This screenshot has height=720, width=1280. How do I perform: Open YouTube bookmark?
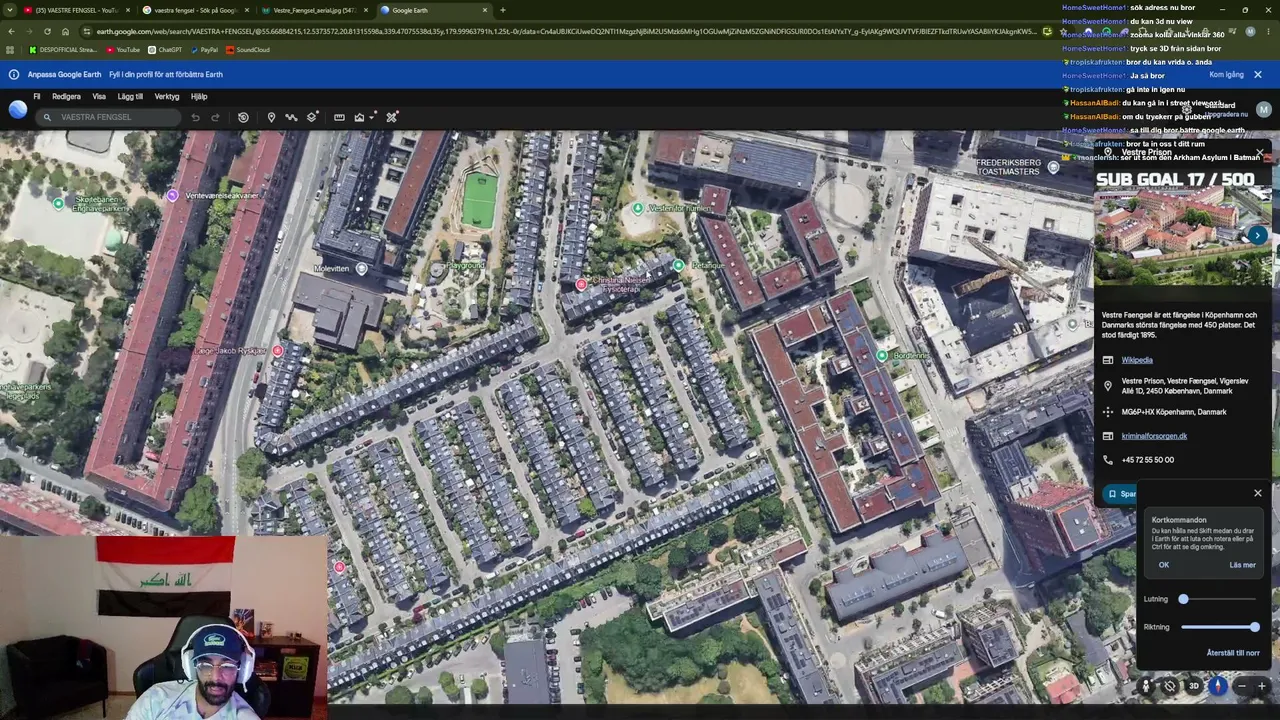[x=124, y=50]
